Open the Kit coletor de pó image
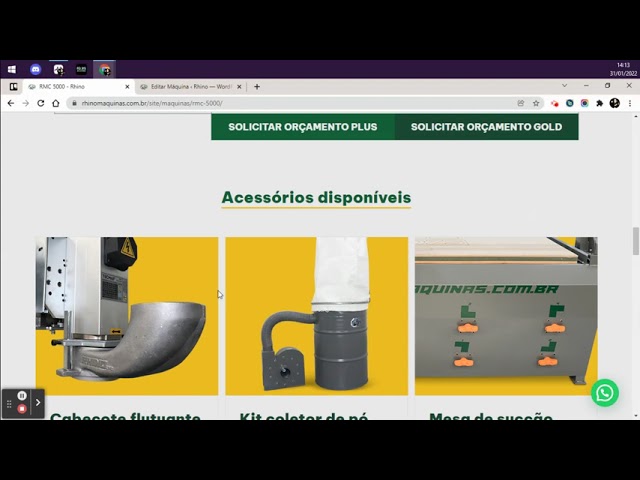Screen dimensions: 640x480 tap(316, 316)
